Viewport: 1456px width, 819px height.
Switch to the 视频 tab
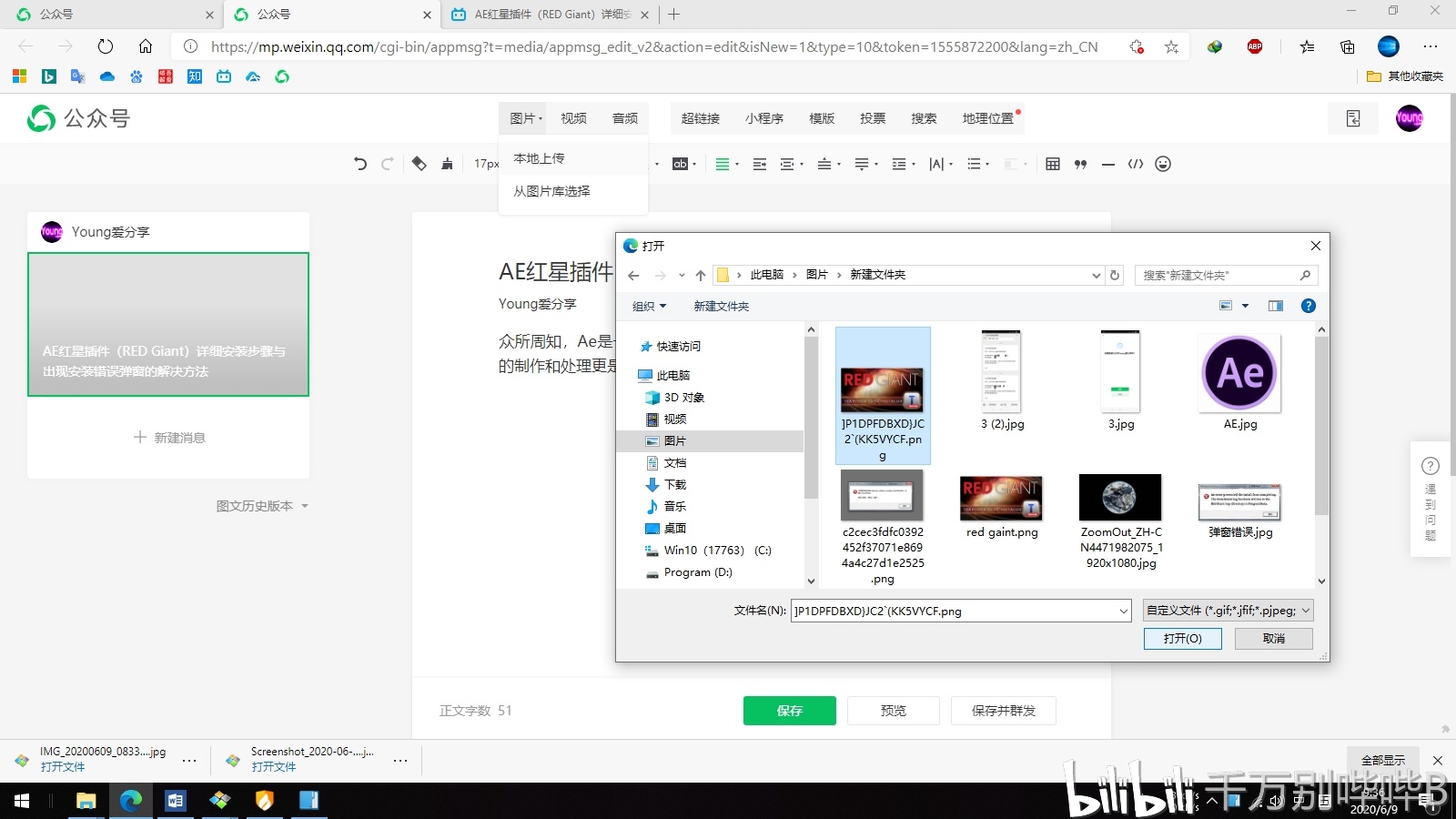(573, 118)
